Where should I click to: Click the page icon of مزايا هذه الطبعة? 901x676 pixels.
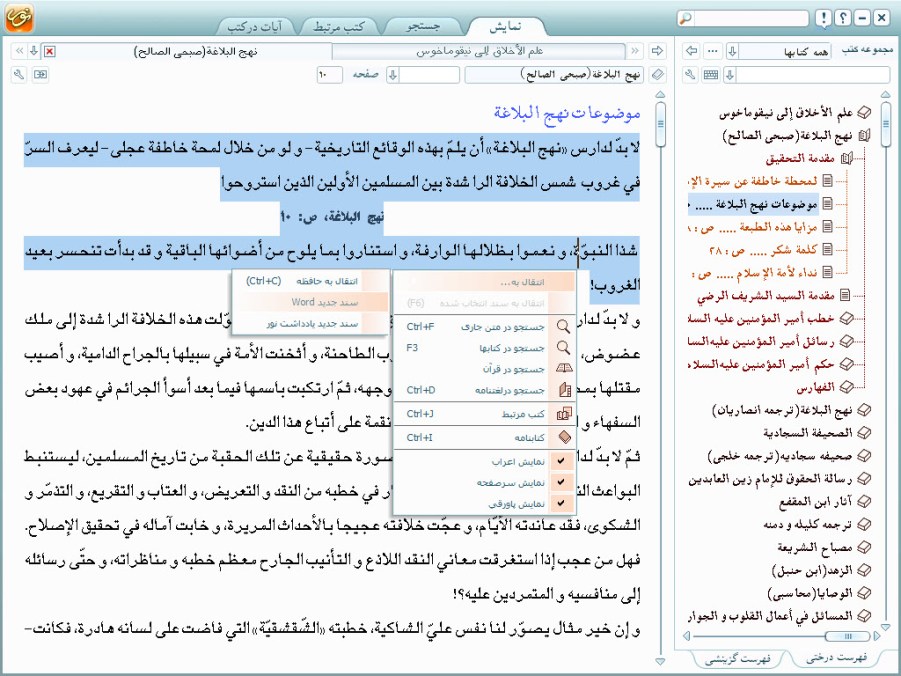827,226
